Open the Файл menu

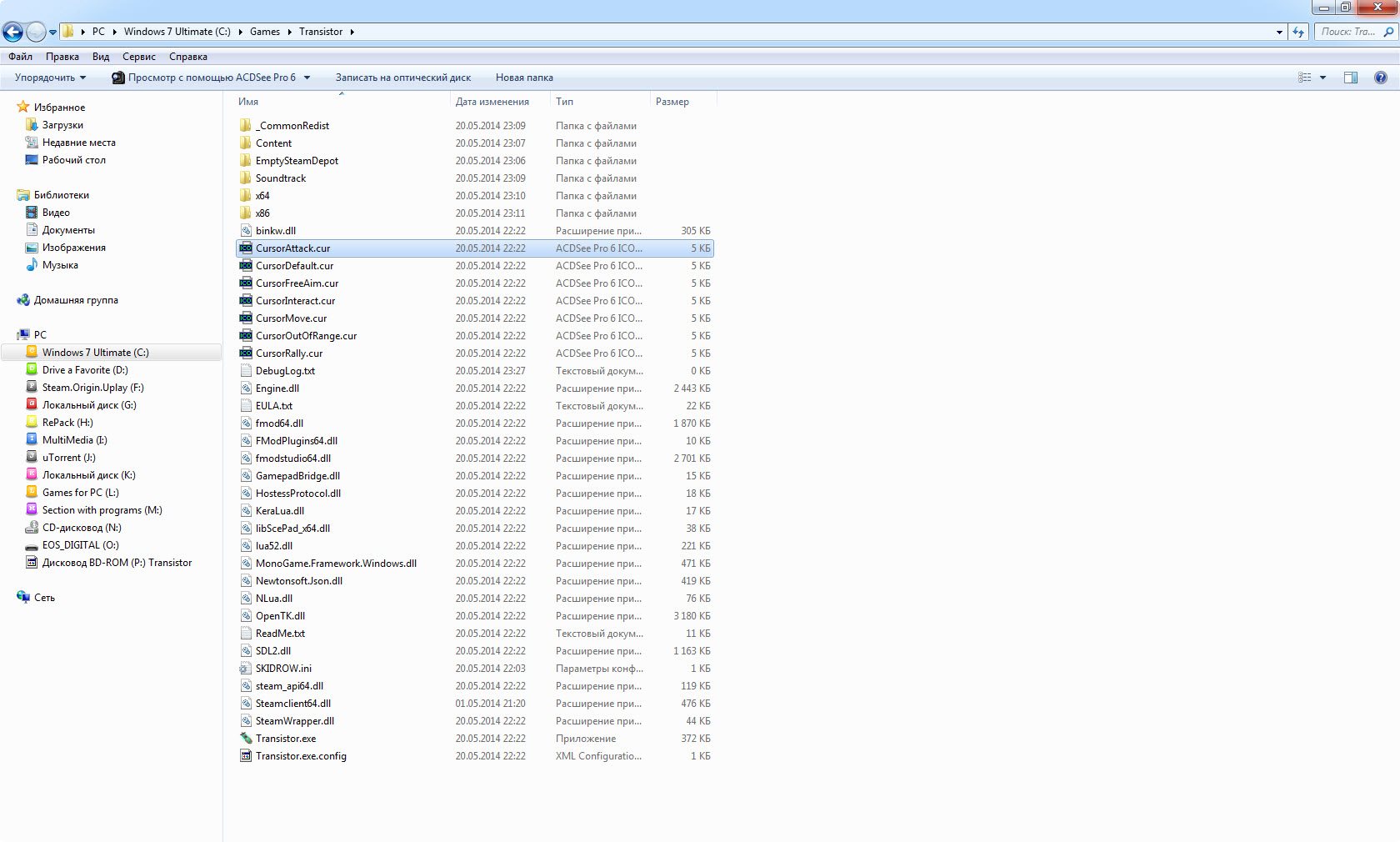point(20,57)
